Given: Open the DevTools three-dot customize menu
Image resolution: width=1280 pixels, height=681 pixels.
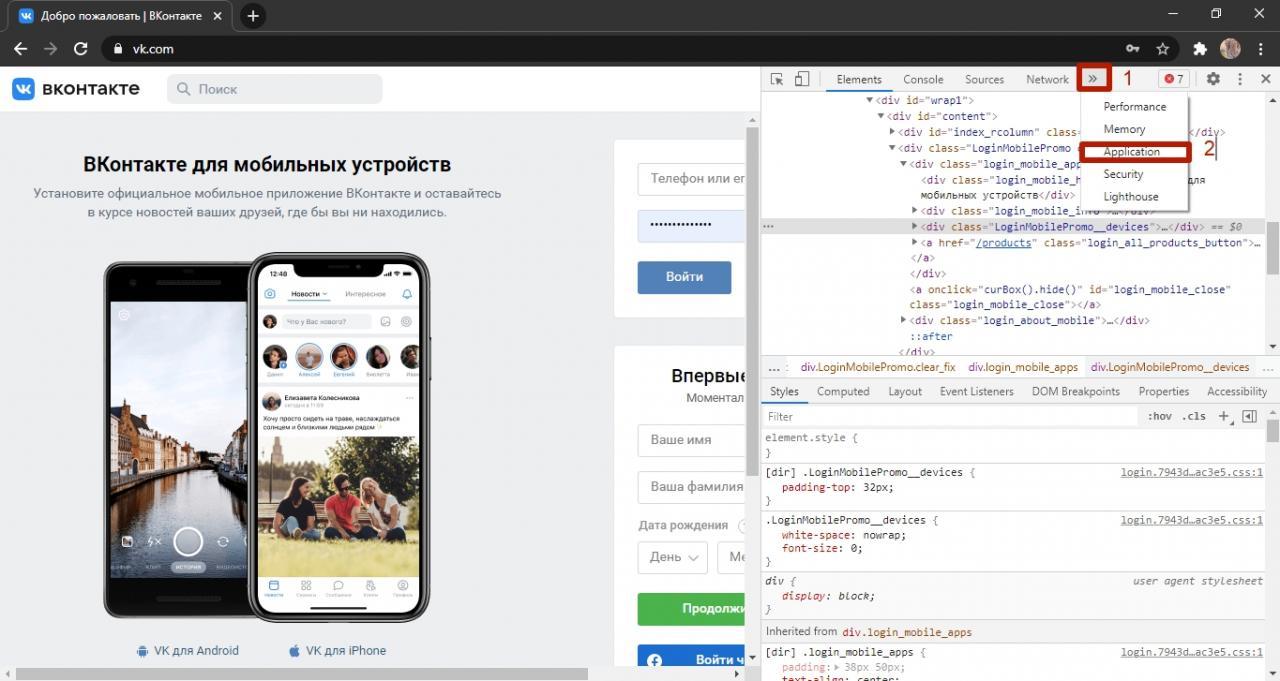Looking at the screenshot, I should [x=1240, y=79].
